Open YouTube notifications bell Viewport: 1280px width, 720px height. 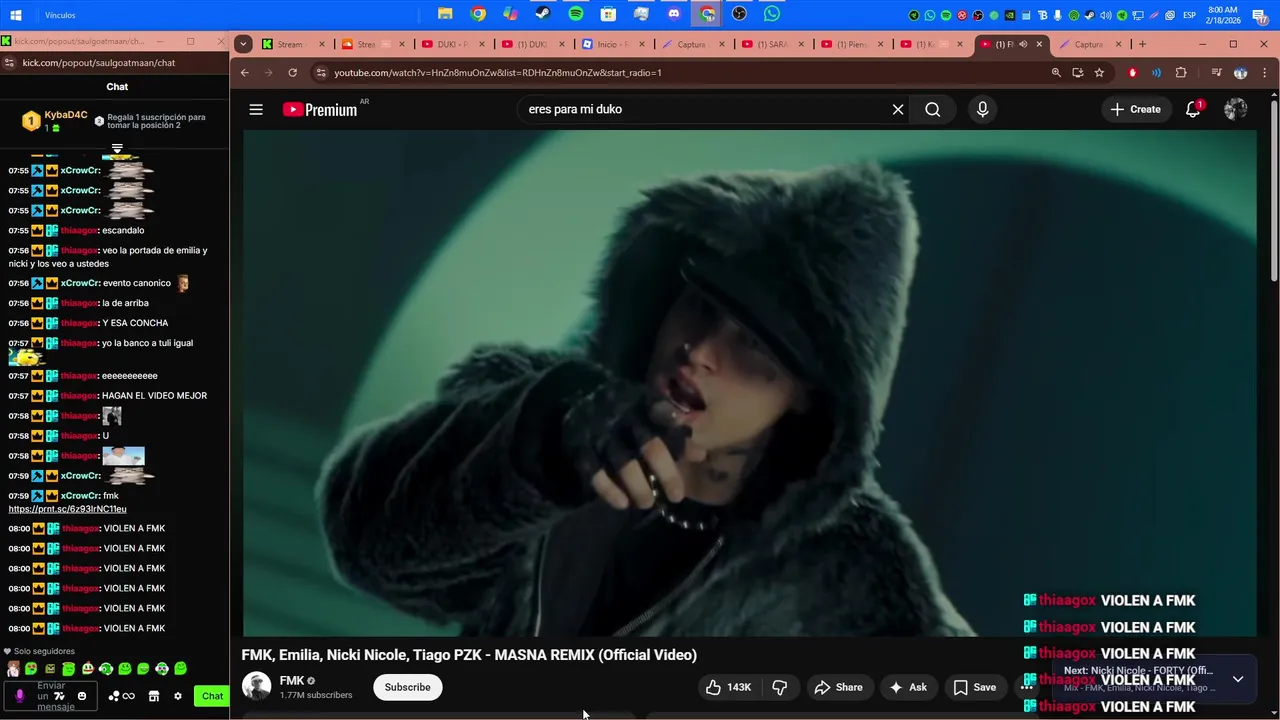coord(1193,109)
